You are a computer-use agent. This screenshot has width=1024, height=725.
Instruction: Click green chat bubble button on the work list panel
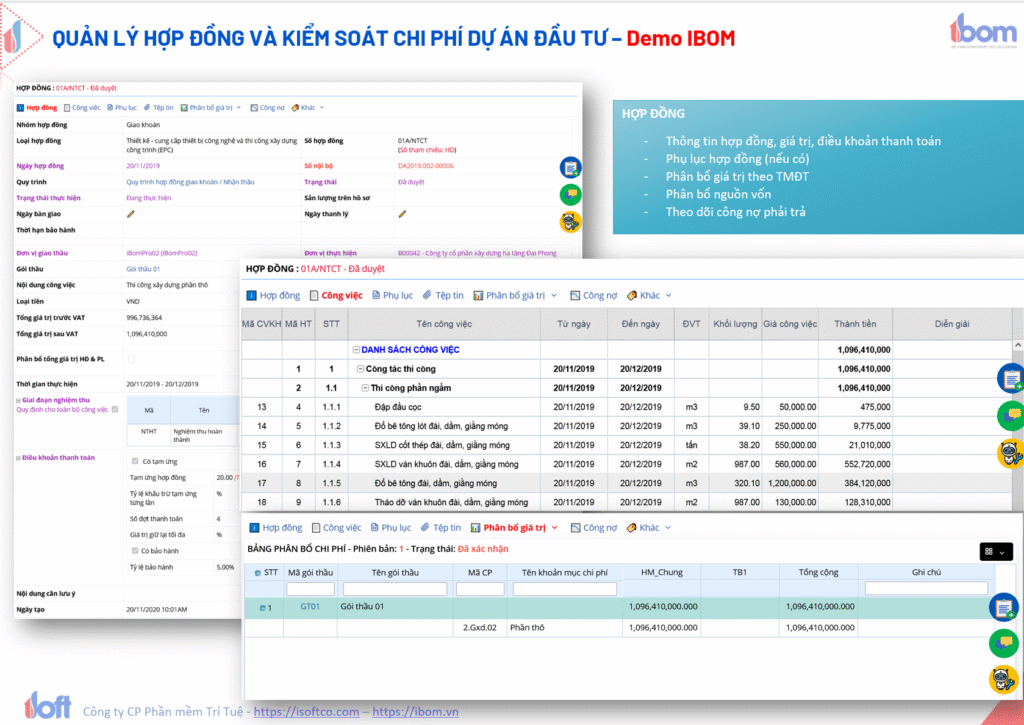pyautogui.click(x=1010, y=415)
